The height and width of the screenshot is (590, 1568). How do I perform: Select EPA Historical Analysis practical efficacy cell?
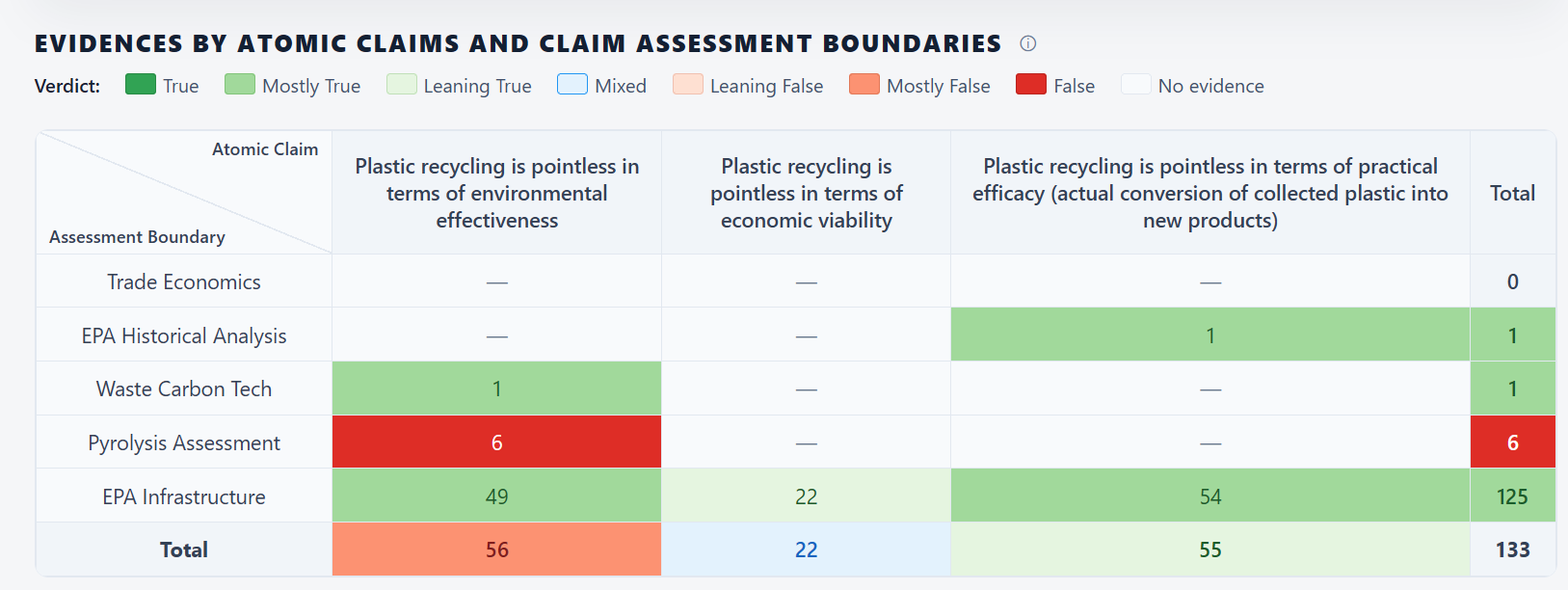point(1210,335)
